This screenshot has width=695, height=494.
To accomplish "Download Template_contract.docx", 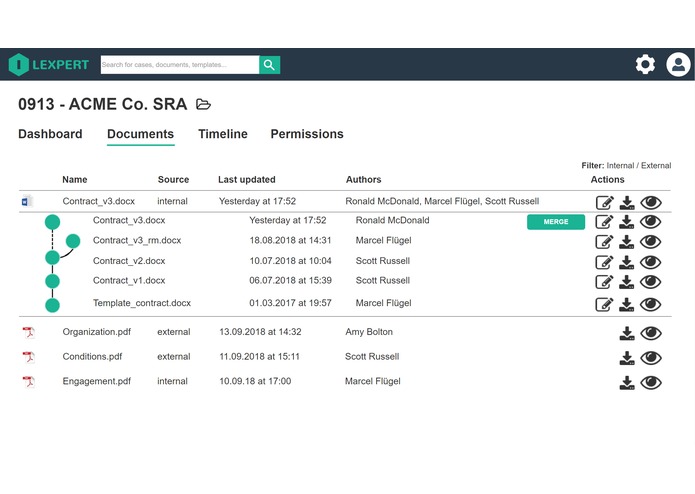I will tap(627, 304).
